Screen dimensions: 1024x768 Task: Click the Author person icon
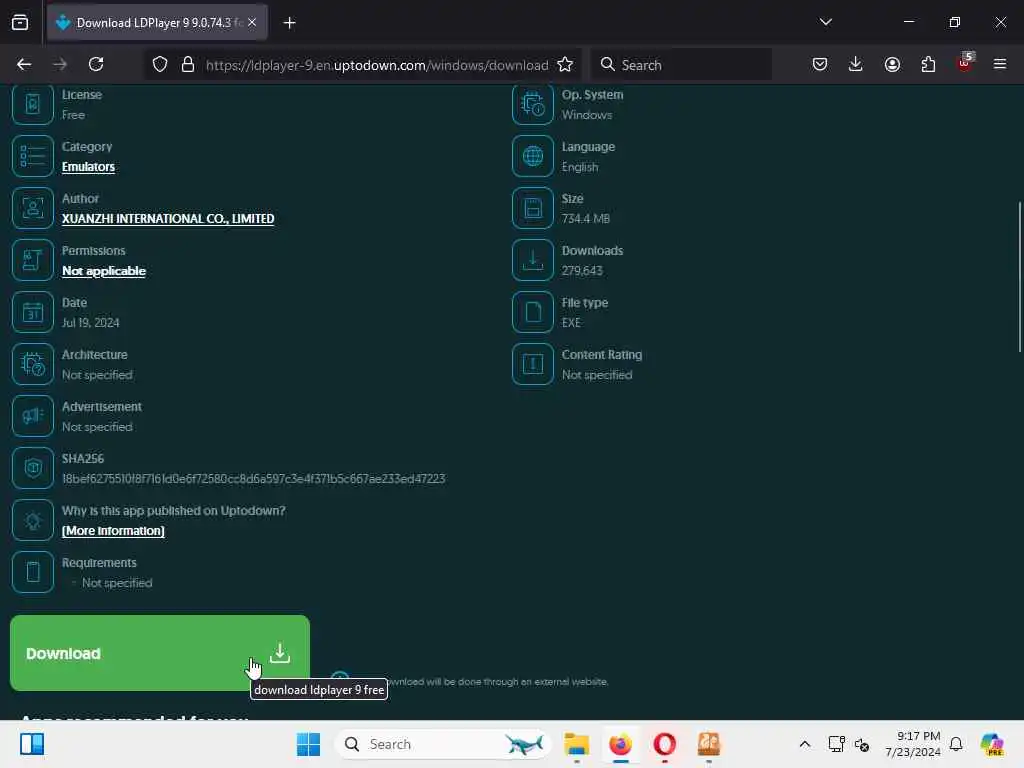(x=33, y=208)
